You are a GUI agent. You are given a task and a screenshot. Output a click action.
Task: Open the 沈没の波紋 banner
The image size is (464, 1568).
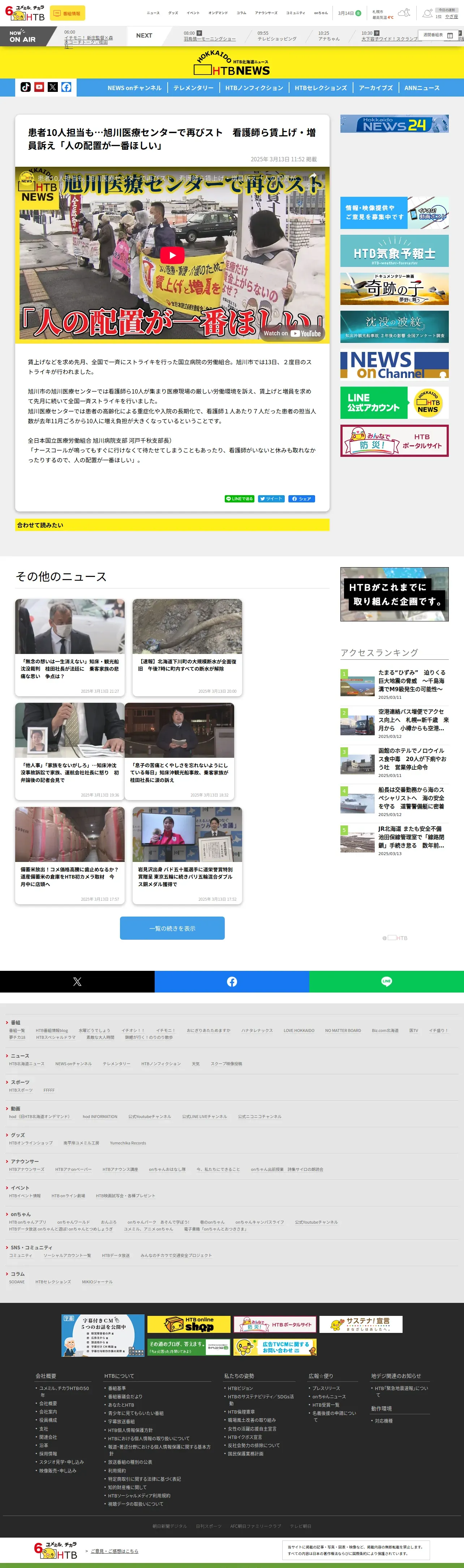[x=394, y=326]
